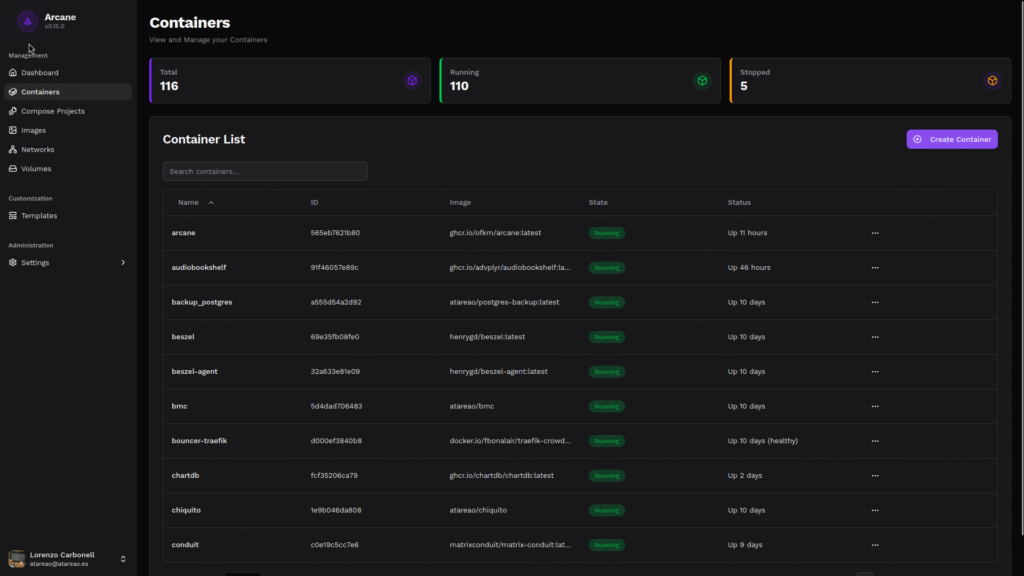
Task: Click the Create Container button
Action: click(x=951, y=139)
